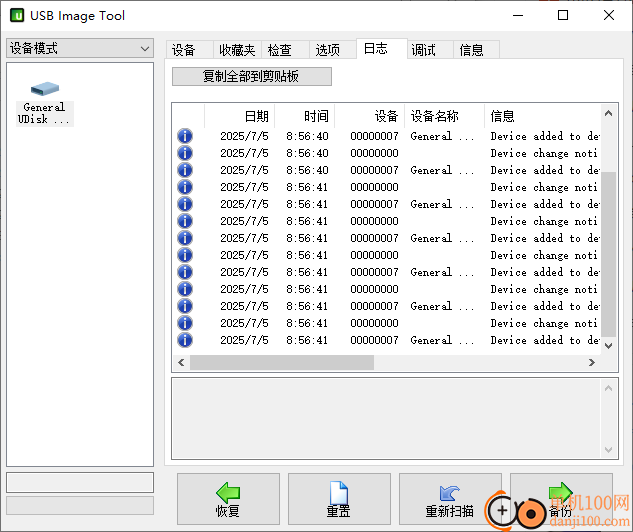Switch to the 信息 tab
The height and width of the screenshot is (532, 633).
tap(476, 50)
